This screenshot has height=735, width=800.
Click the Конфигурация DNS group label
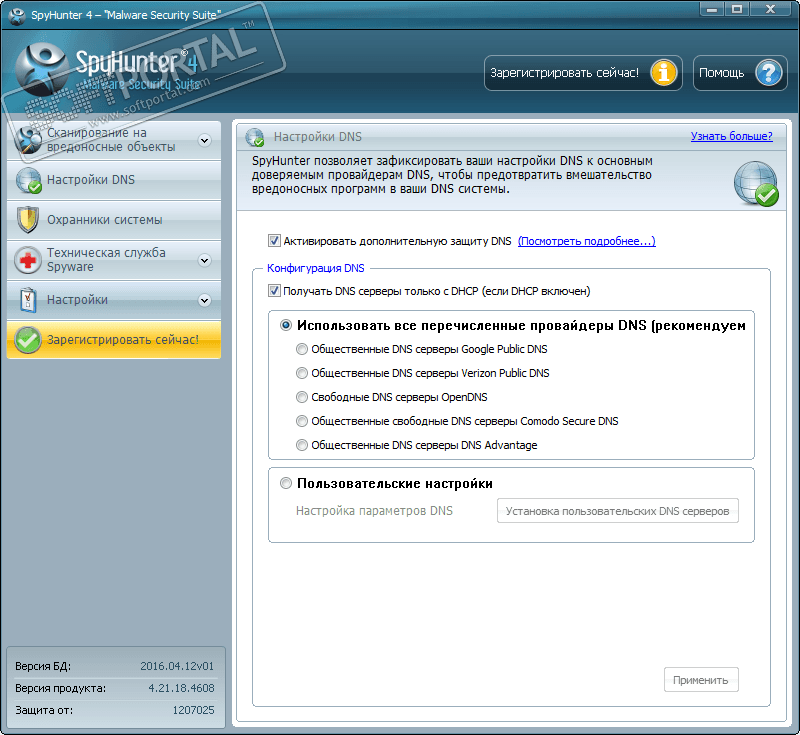[316, 268]
